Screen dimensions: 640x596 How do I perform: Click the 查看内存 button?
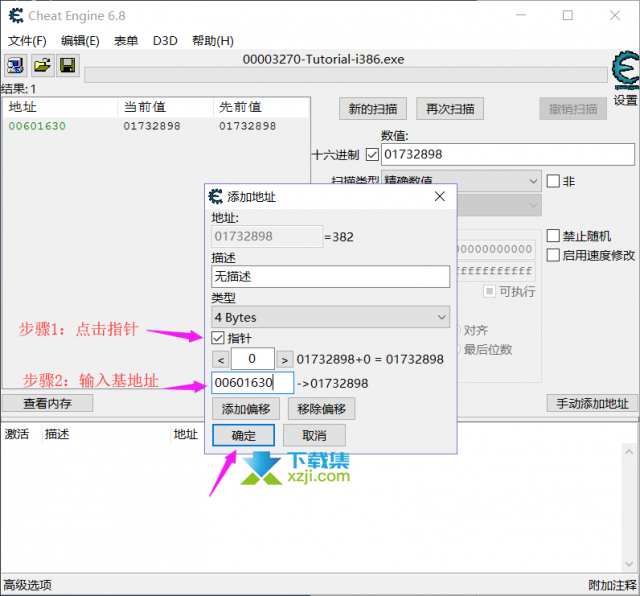[x=47, y=403]
